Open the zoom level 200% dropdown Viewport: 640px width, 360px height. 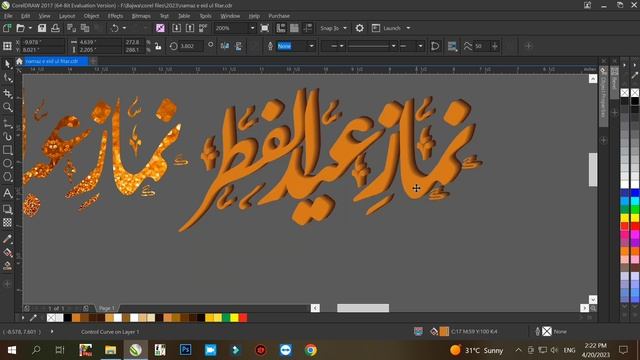[252, 28]
